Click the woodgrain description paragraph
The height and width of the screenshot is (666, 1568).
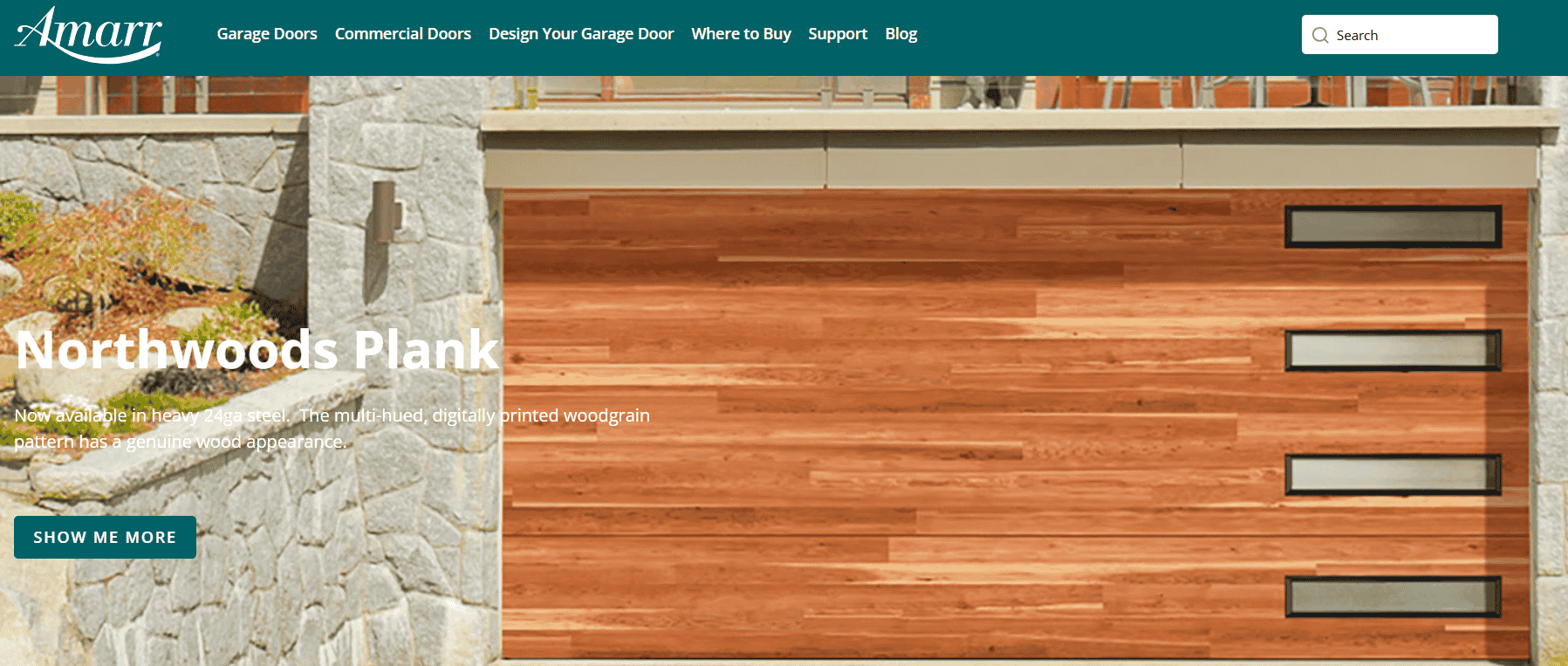[332, 429]
